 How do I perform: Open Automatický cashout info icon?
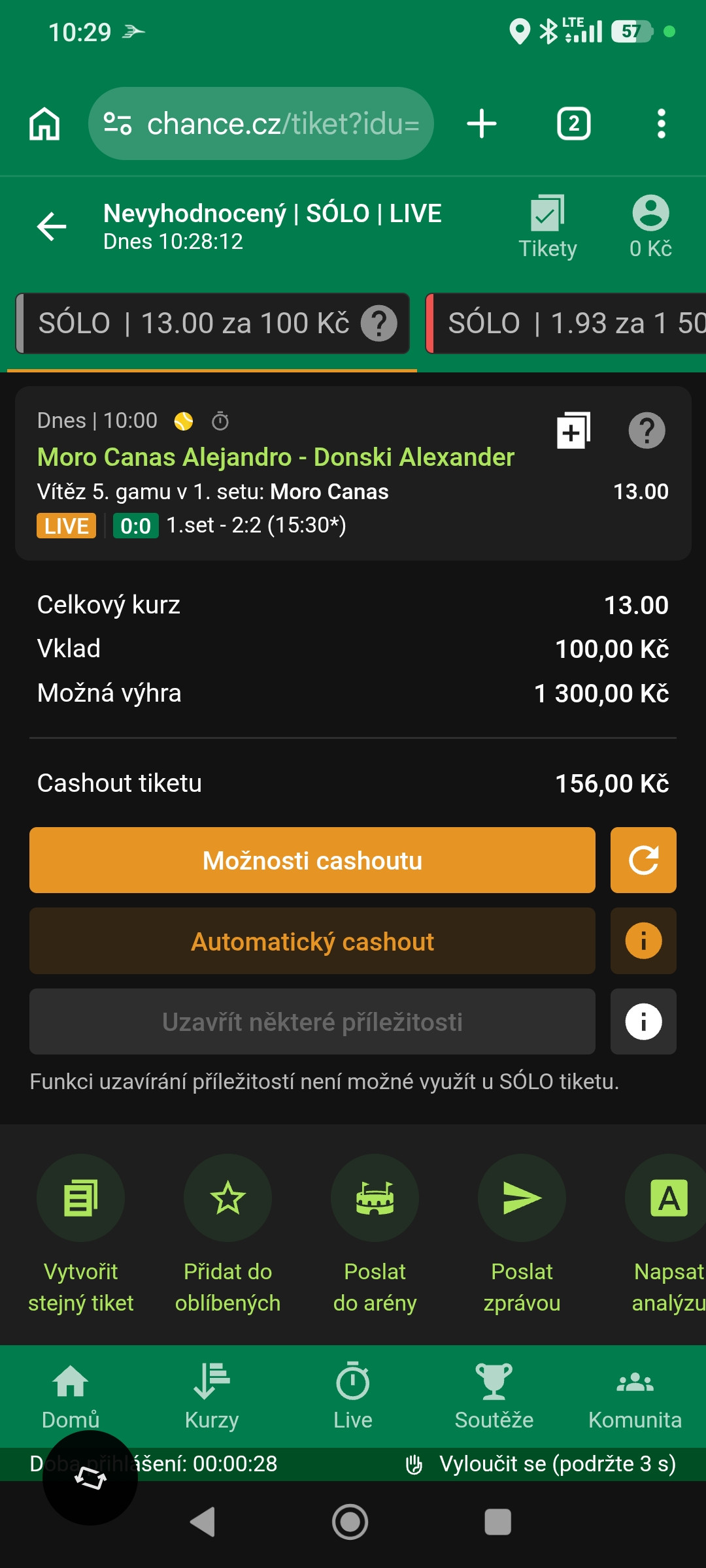(643, 941)
